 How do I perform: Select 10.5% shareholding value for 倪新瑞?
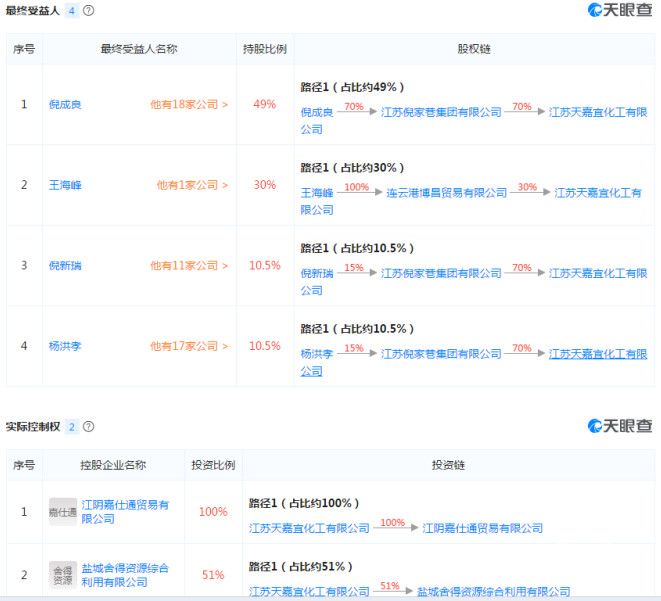pyautogui.click(x=265, y=265)
